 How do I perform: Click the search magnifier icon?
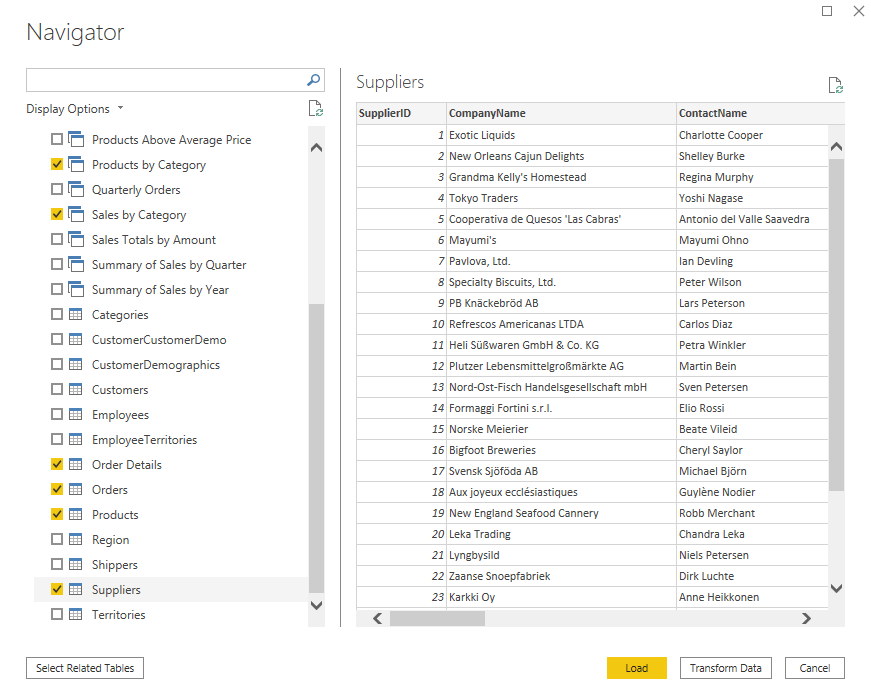pos(313,80)
